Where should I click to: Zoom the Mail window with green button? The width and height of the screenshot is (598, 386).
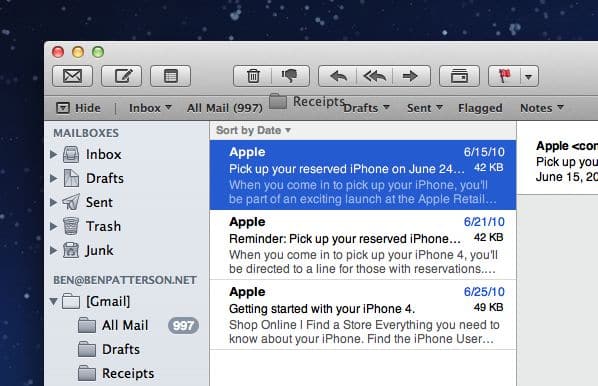98,52
